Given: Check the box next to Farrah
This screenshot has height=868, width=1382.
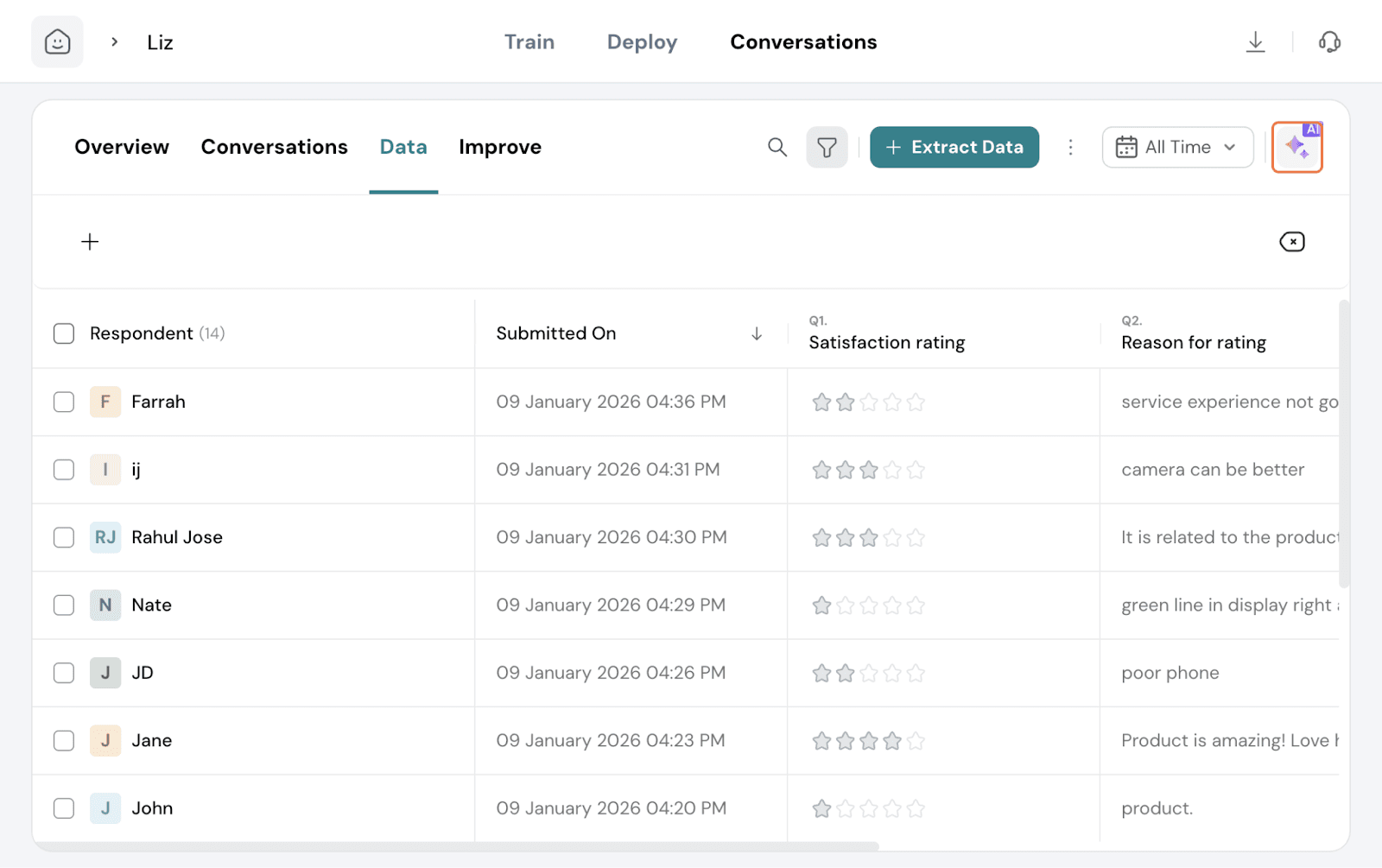Looking at the screenshot, I should tap(64, 402).
